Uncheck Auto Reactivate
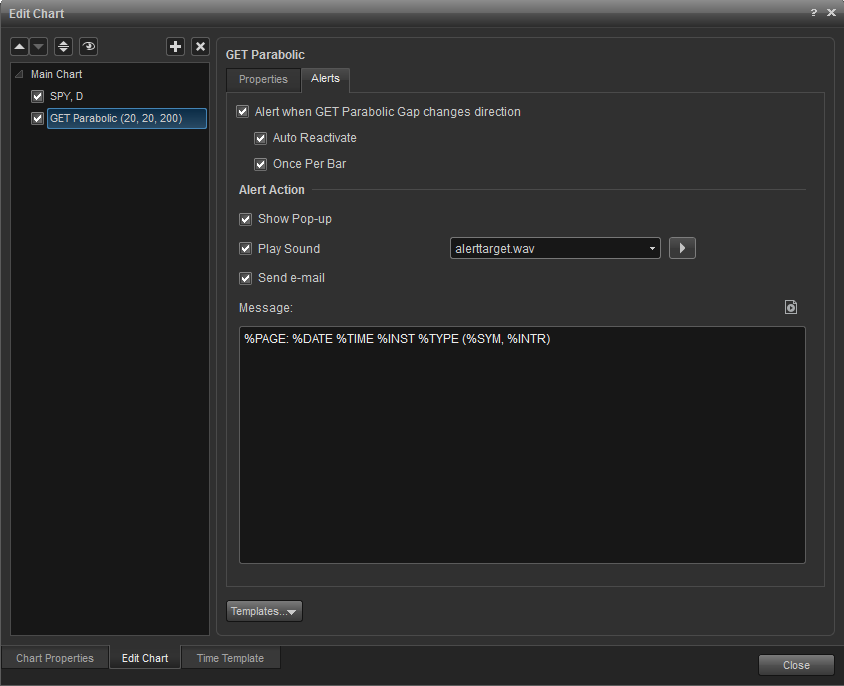The height and width of the screenshot is (686, 844). [x=261, y=138]
